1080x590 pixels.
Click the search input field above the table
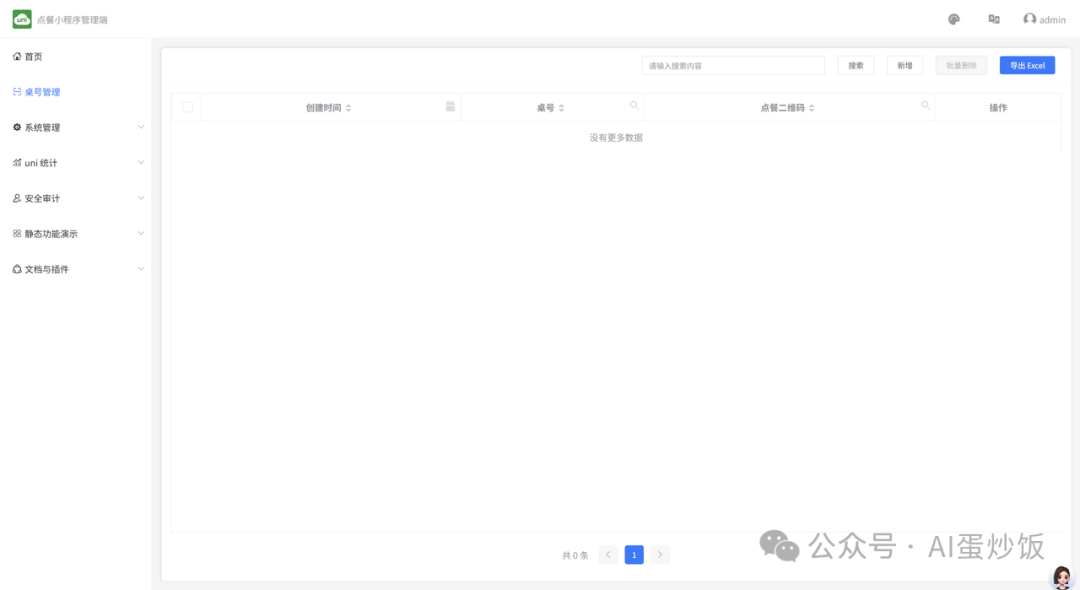point(734,64)
